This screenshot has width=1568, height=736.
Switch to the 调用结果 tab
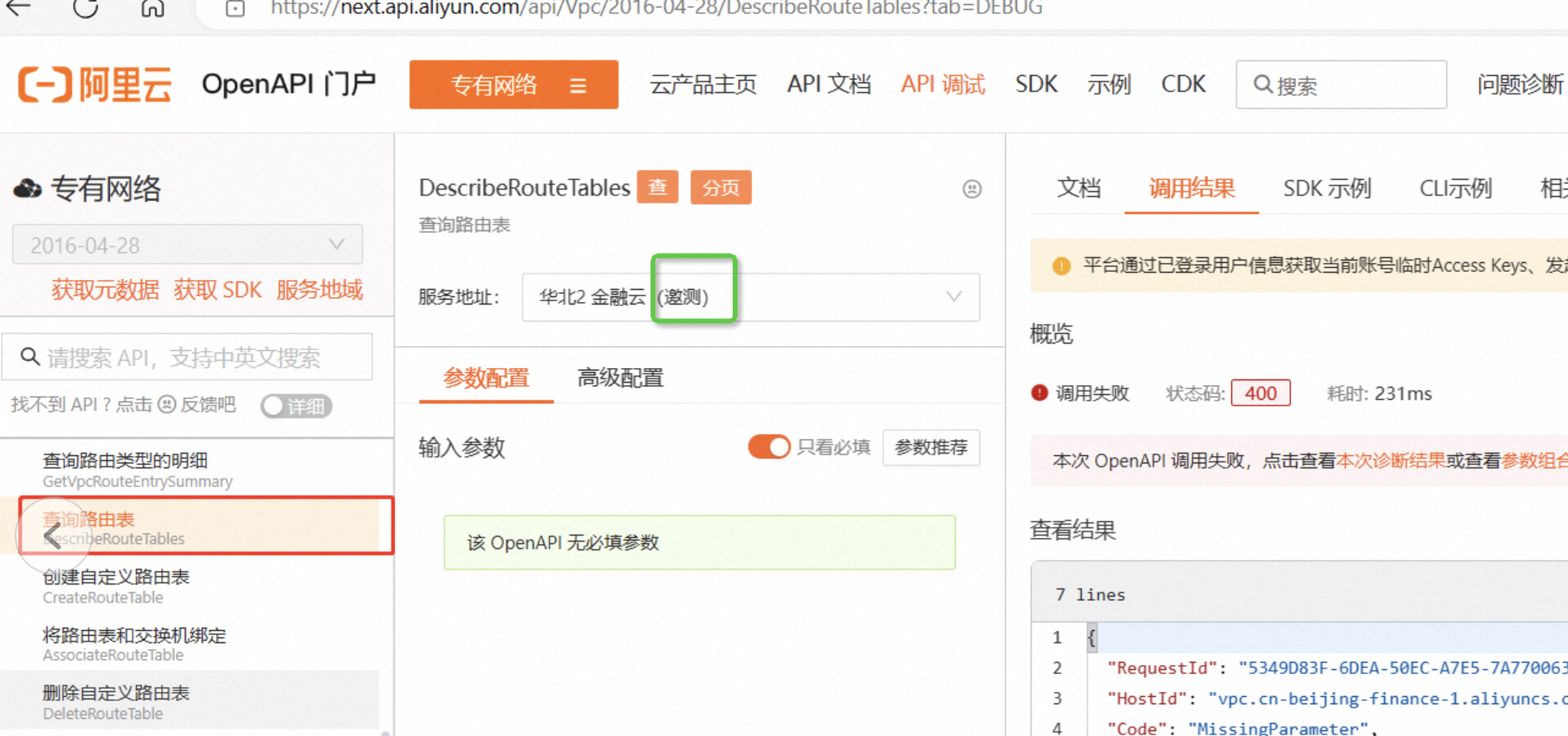pos(1192,189)
